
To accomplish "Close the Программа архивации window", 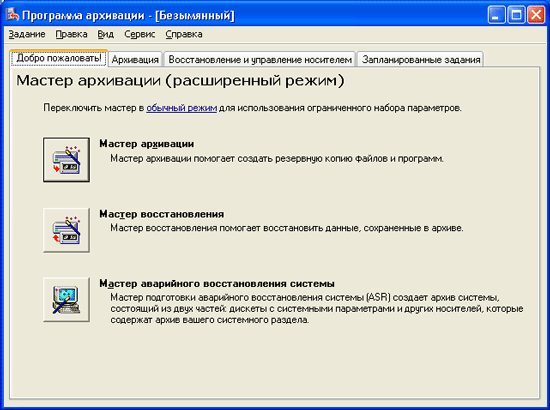I will tap(536, 15).
